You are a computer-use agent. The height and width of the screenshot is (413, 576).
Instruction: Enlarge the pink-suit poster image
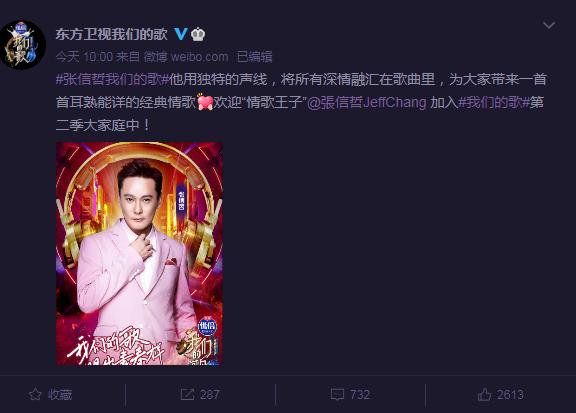139,254
